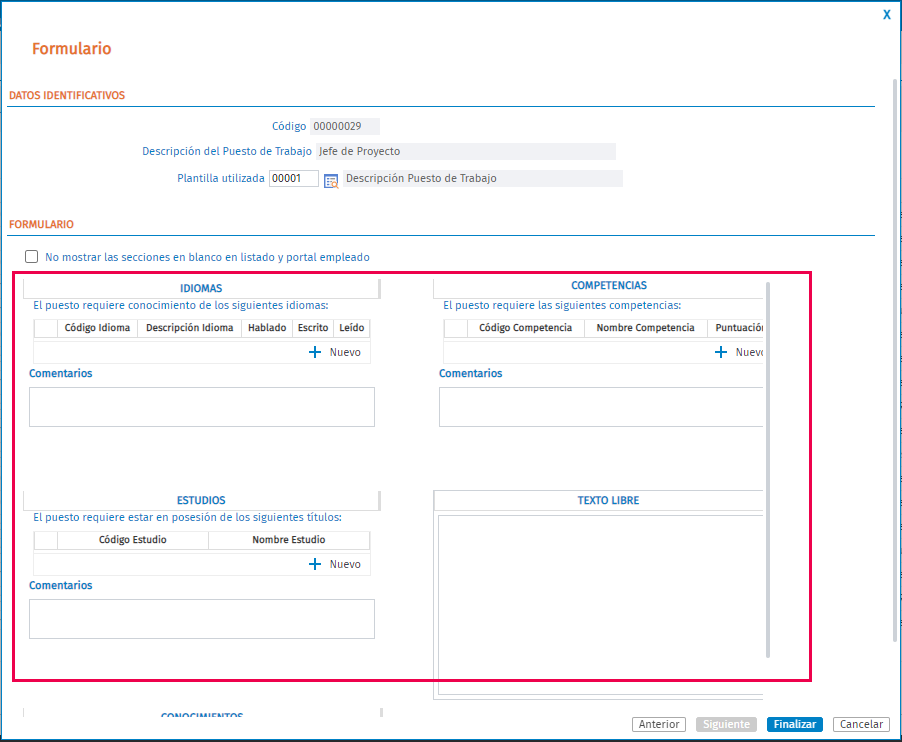Click the Código field with 00000029
Viewport: 902px width, 742px height.
345,126
